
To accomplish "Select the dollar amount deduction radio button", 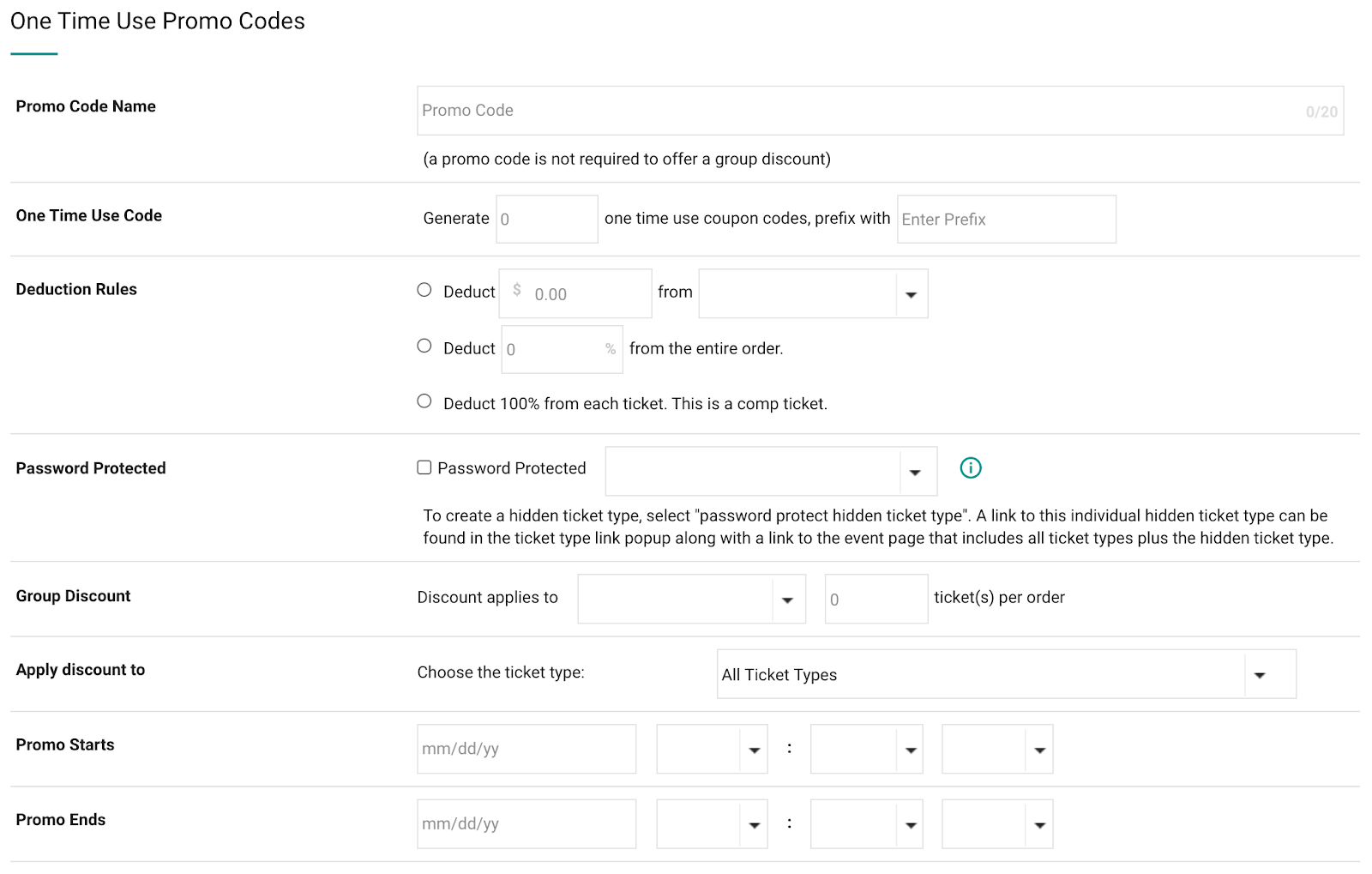I will (x=424, y=290).
